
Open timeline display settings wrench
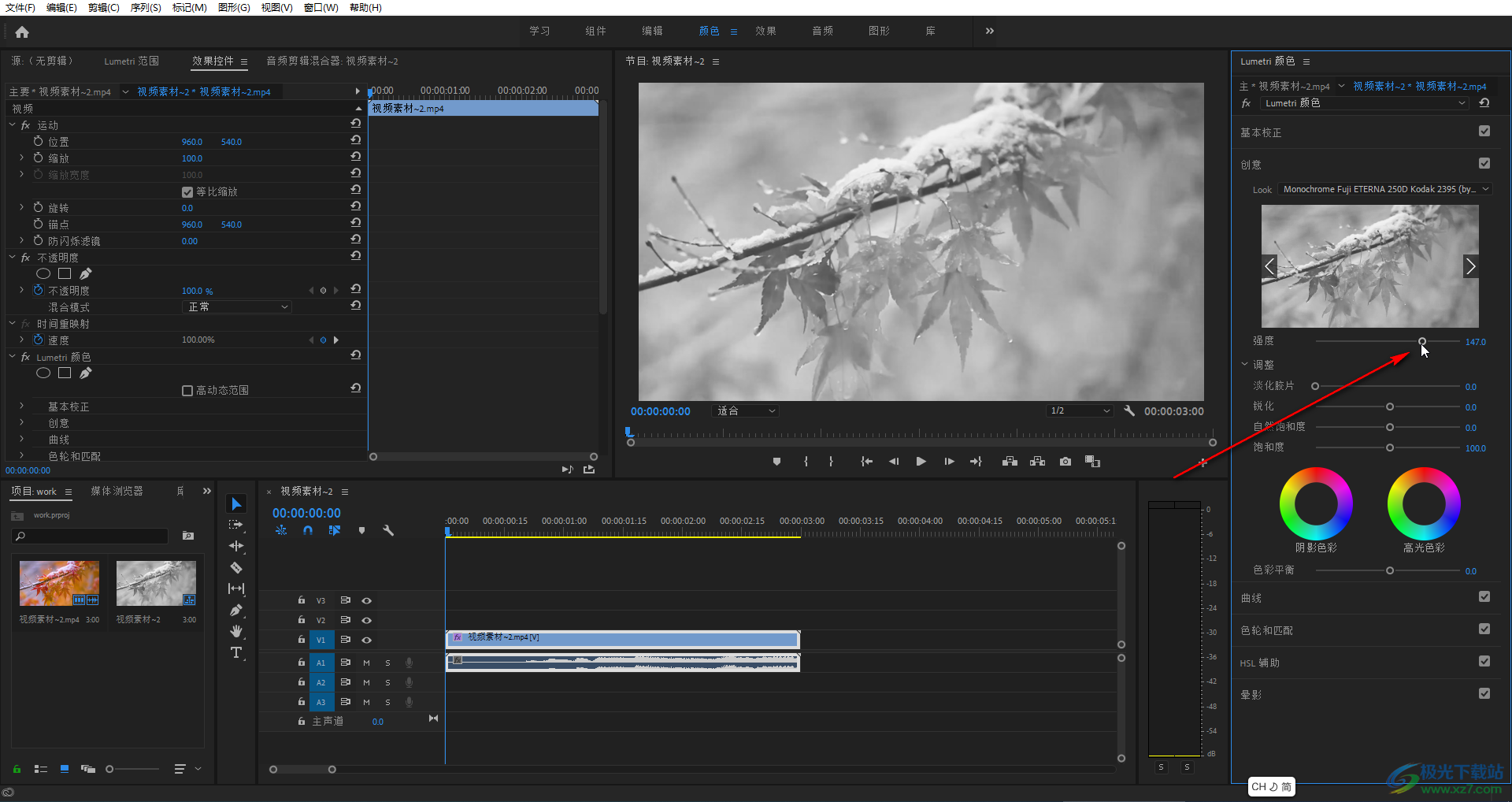point(388,530)
